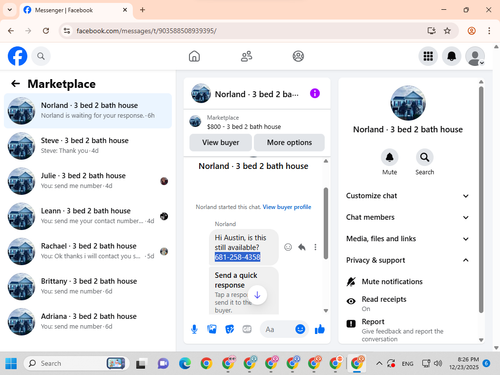
Task: Reload the page in browser
Action: point(46,31)
